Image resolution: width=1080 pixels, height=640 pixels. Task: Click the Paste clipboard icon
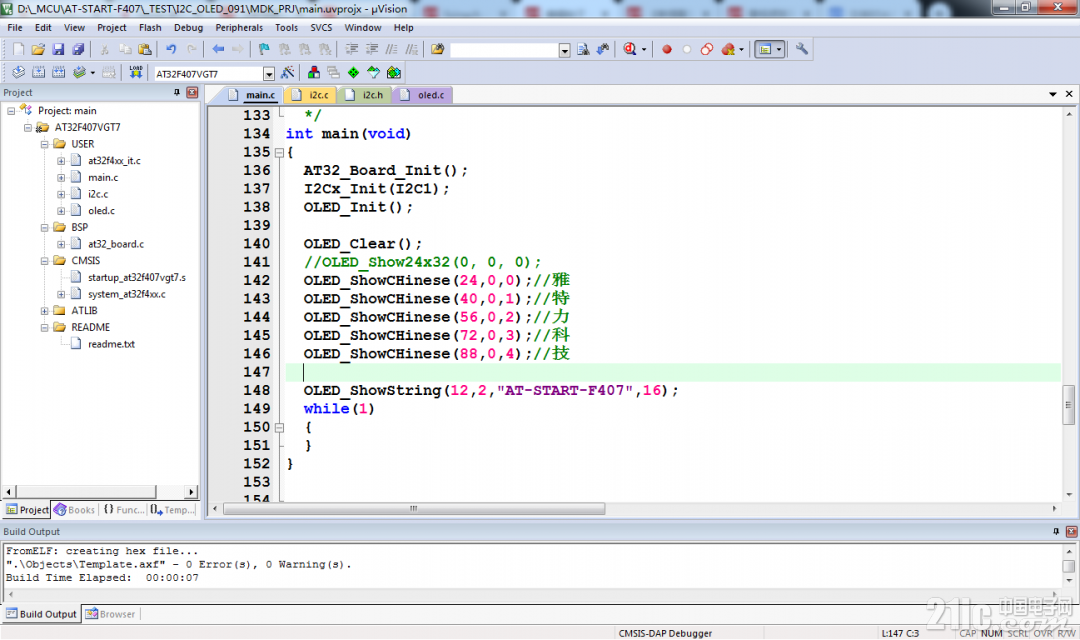click(145, 50)
